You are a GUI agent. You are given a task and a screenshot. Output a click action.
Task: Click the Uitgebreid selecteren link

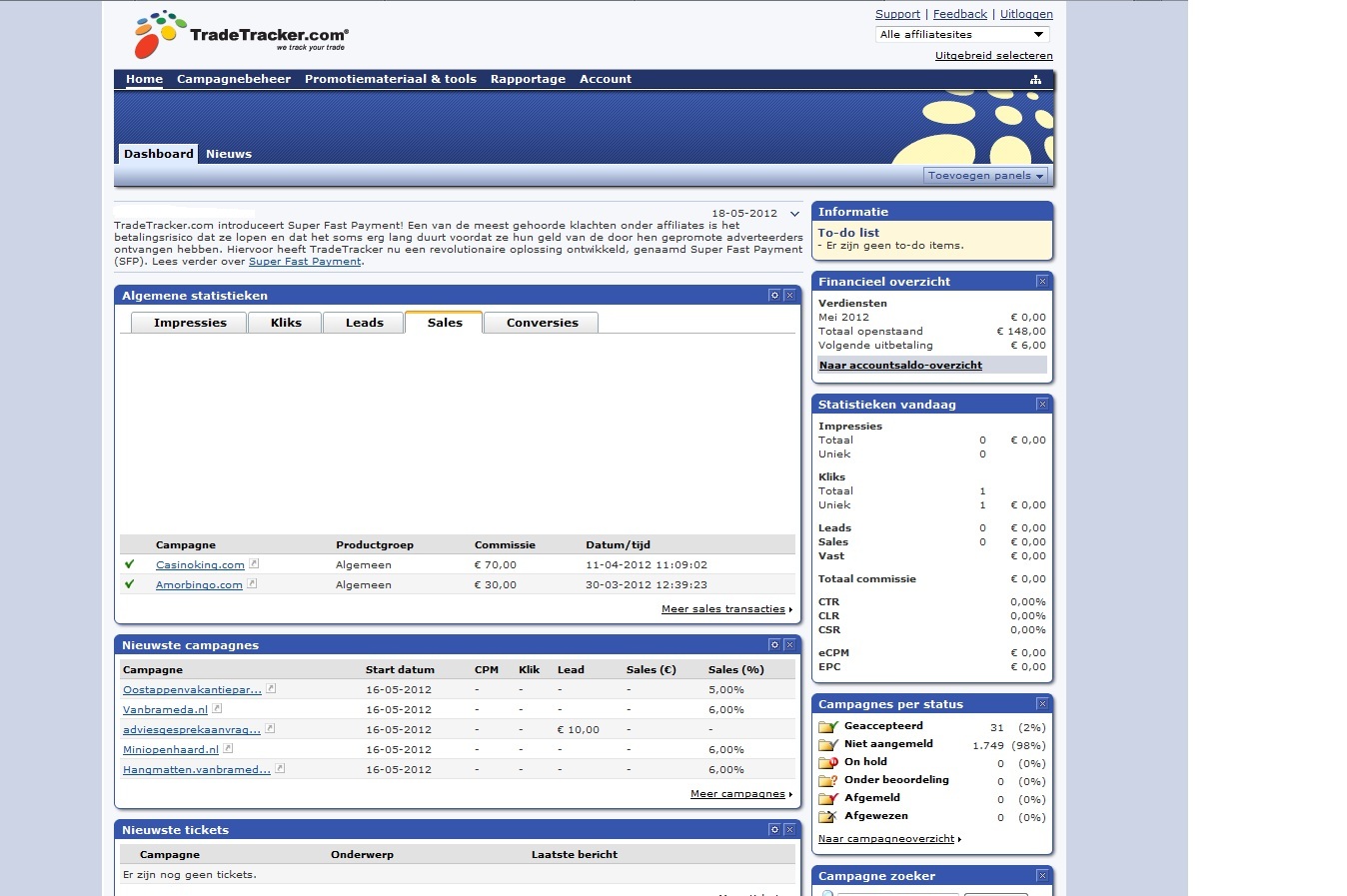(x=994, y=56)
